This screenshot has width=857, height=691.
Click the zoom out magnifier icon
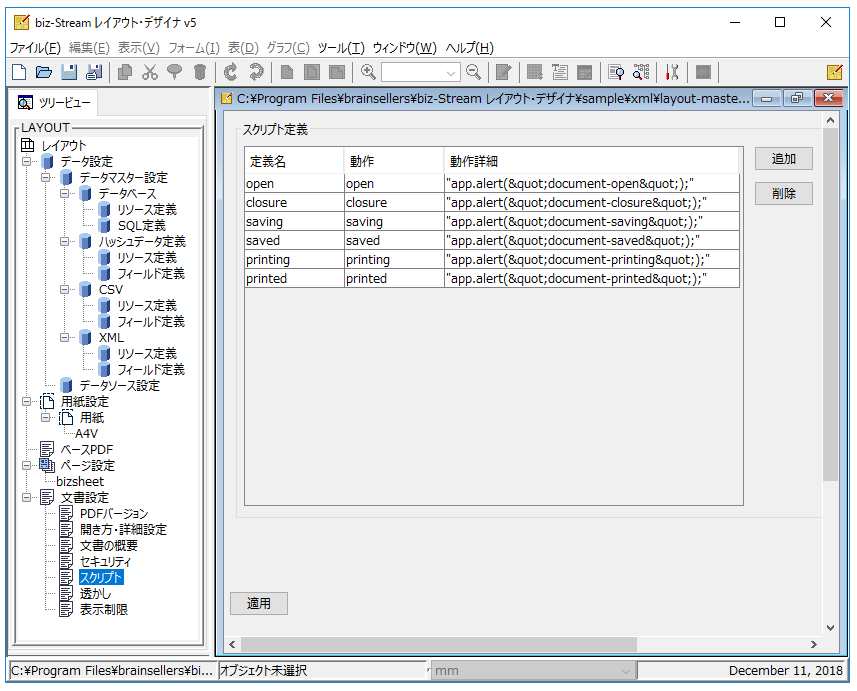(x=473, y=72)
